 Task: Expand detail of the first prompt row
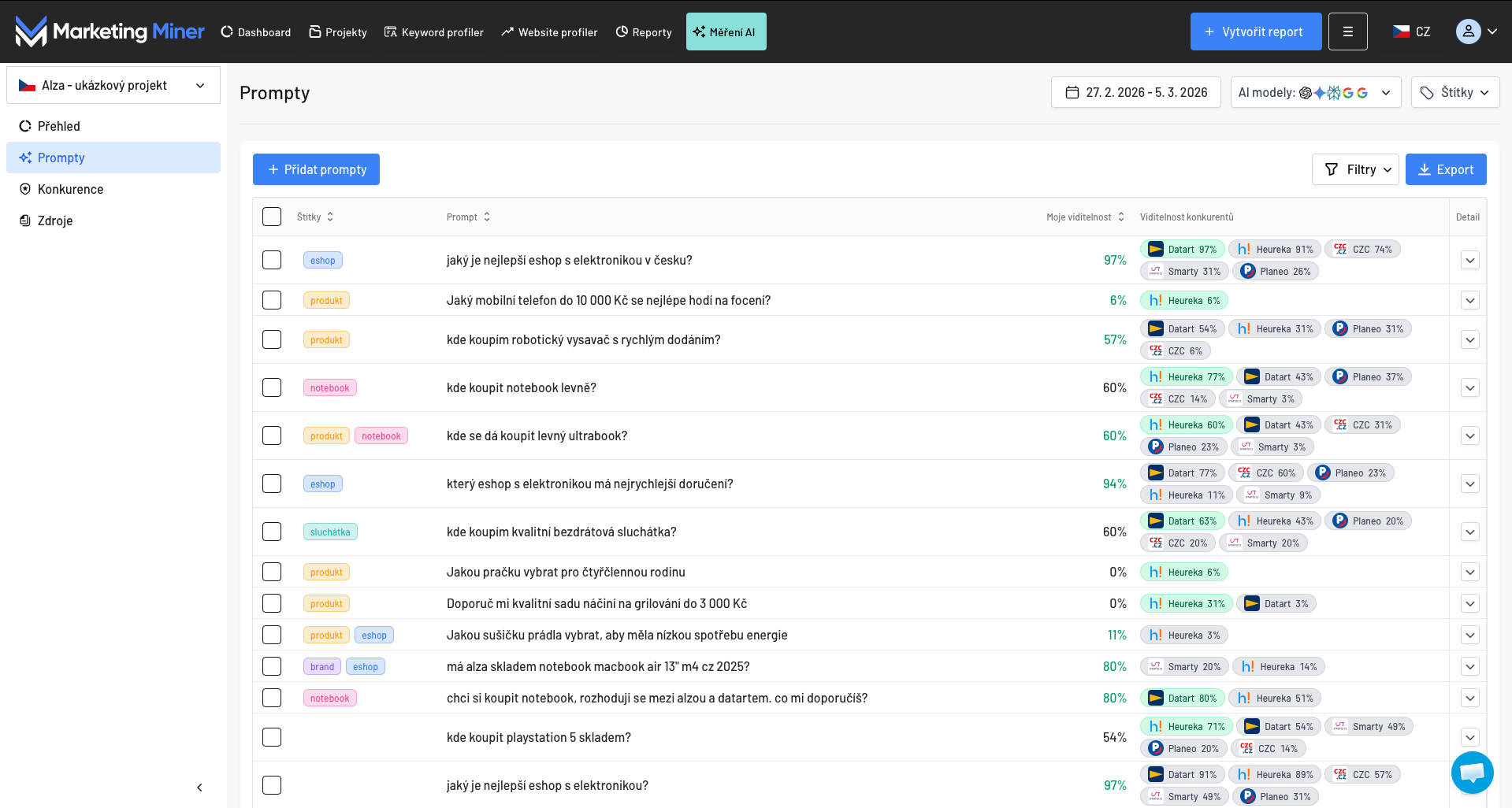(1469, 261)
